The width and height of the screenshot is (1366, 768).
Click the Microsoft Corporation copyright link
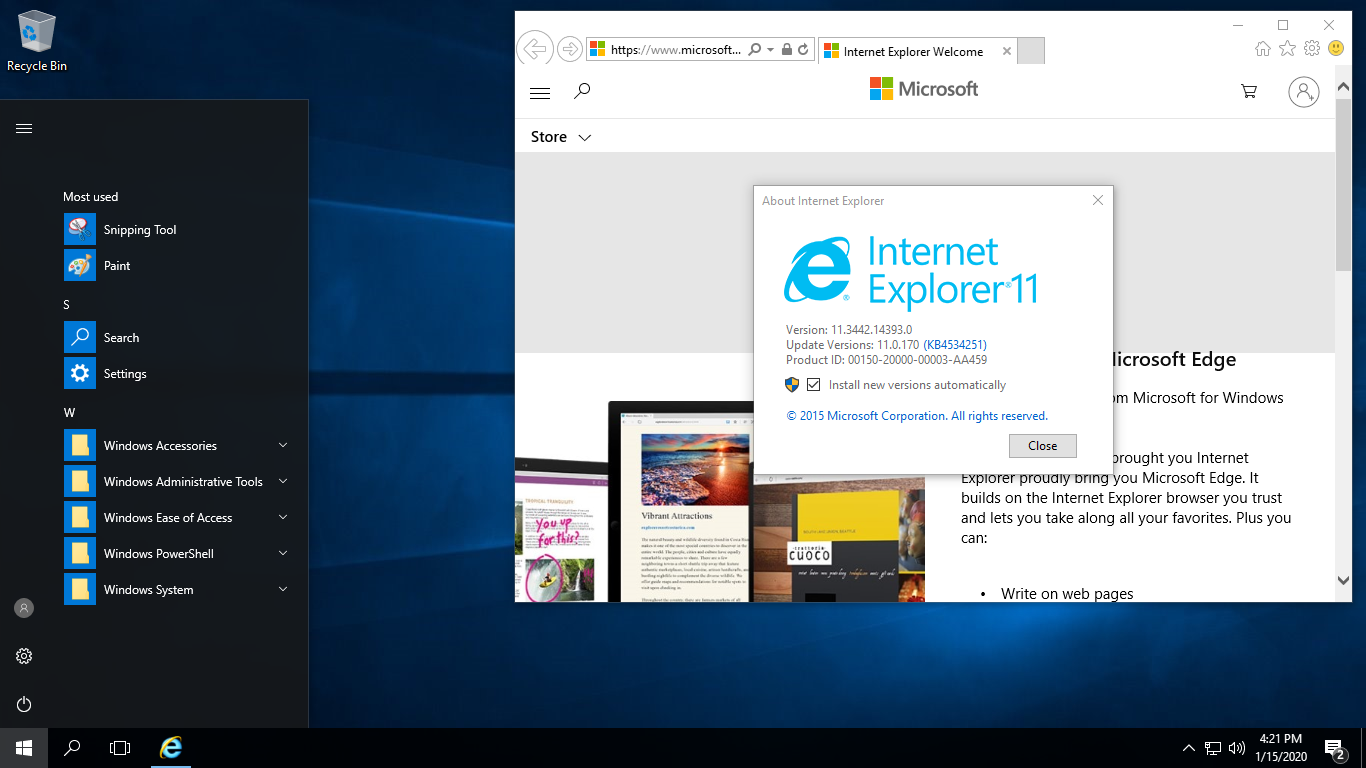coord(917,416)
